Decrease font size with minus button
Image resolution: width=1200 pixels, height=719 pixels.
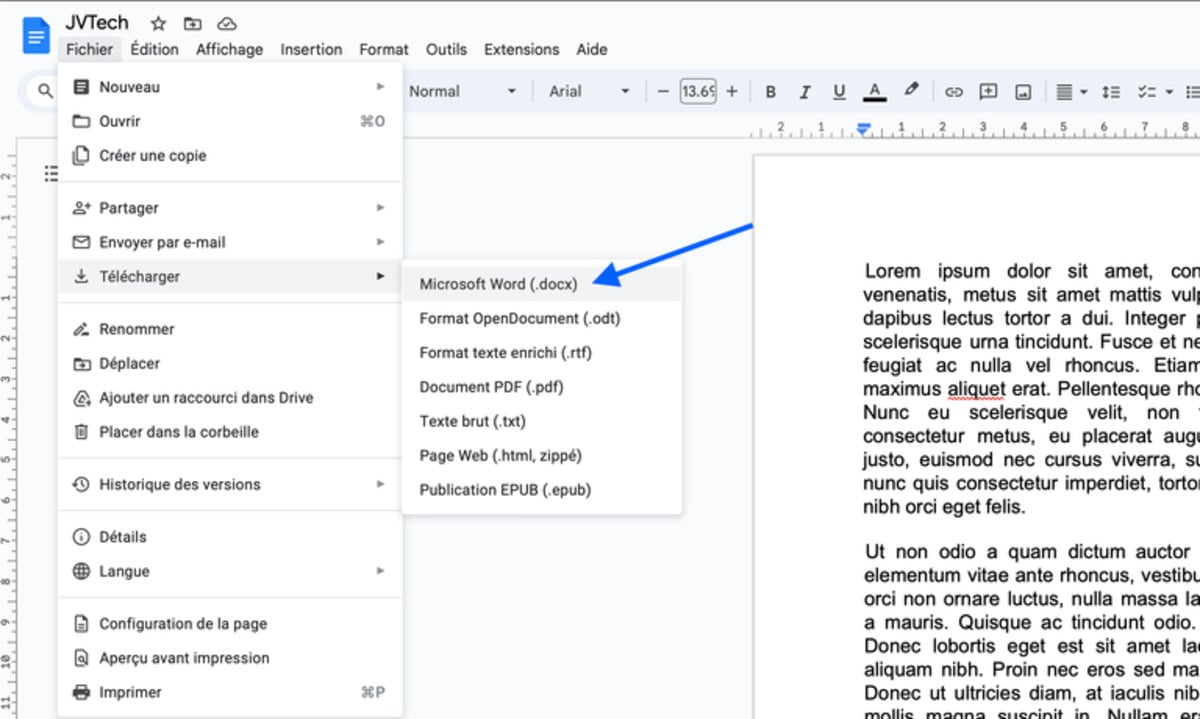[663, 92]
